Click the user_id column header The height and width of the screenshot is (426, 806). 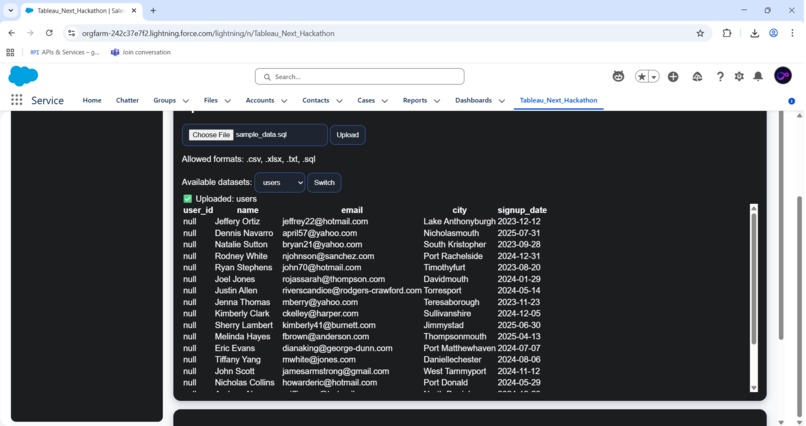(x=198, y=210)
